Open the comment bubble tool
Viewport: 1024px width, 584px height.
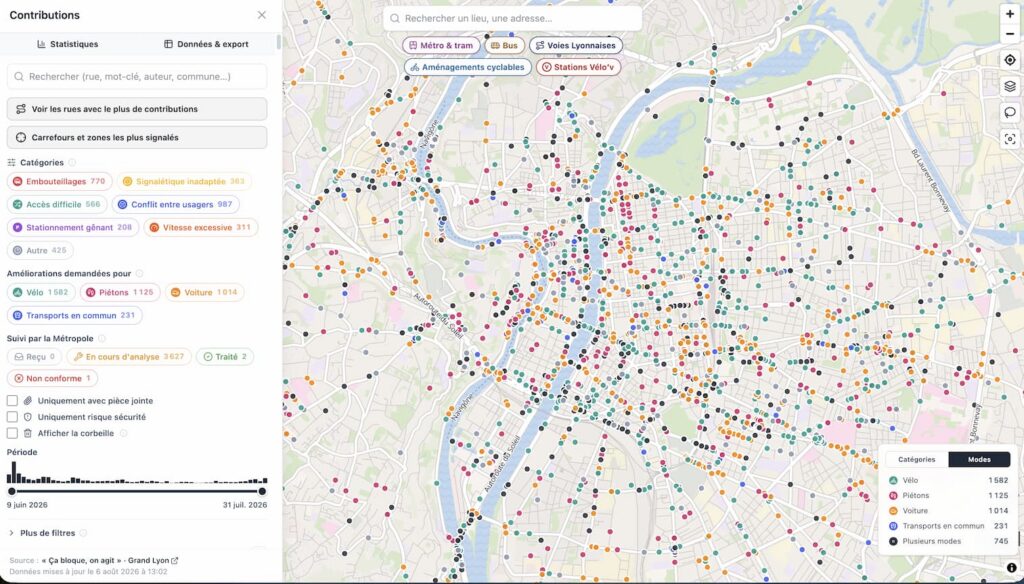[1010, 112]
